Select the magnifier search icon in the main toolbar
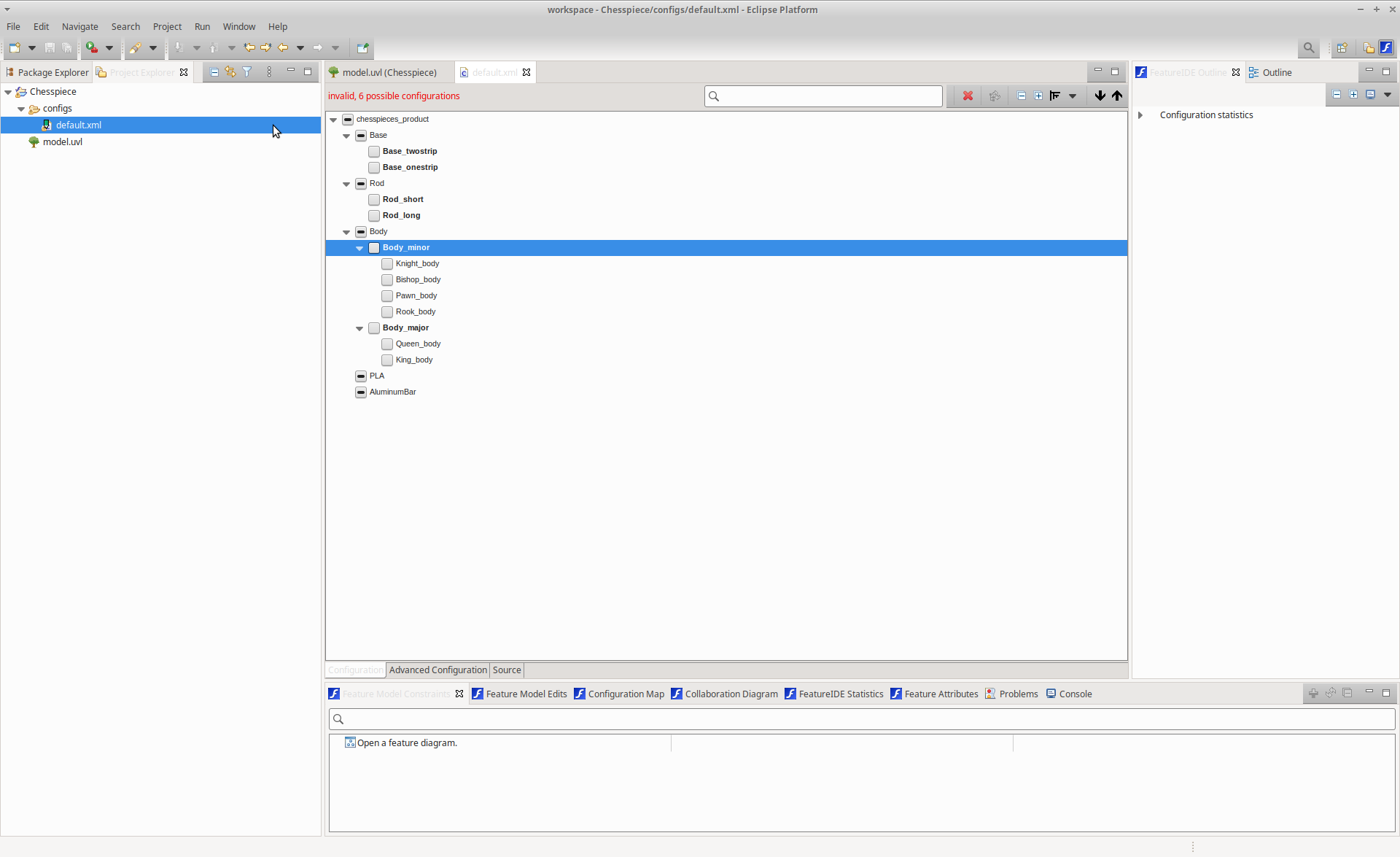 [1309, 48]
